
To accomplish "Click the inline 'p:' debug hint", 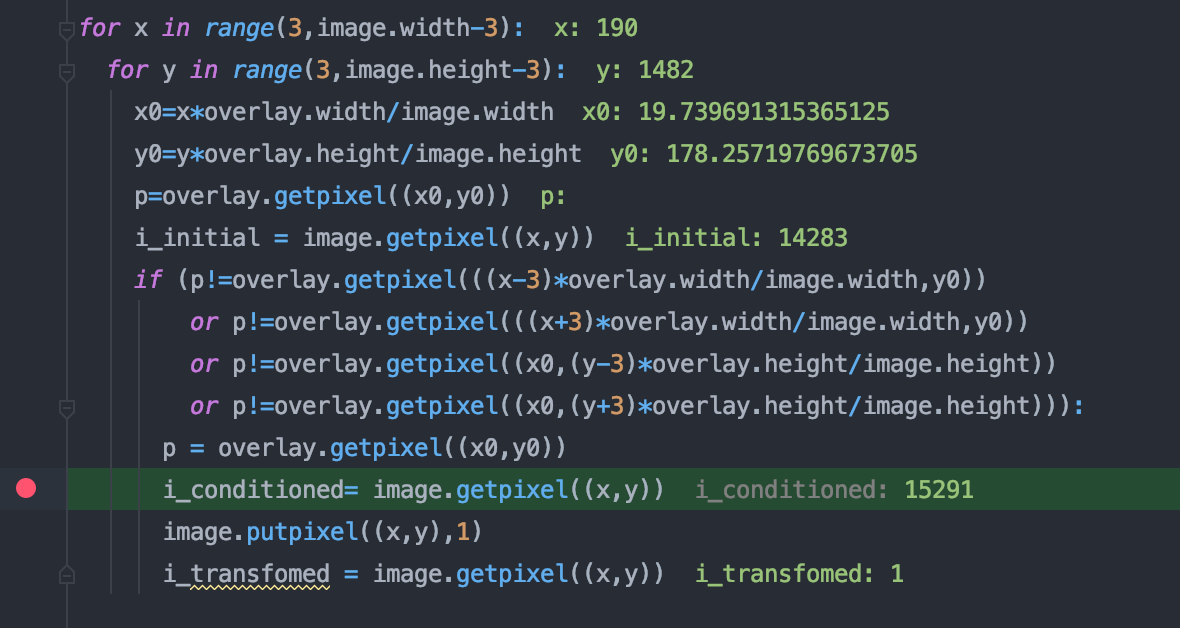I will pyautogui.click(x=553, y=196).
